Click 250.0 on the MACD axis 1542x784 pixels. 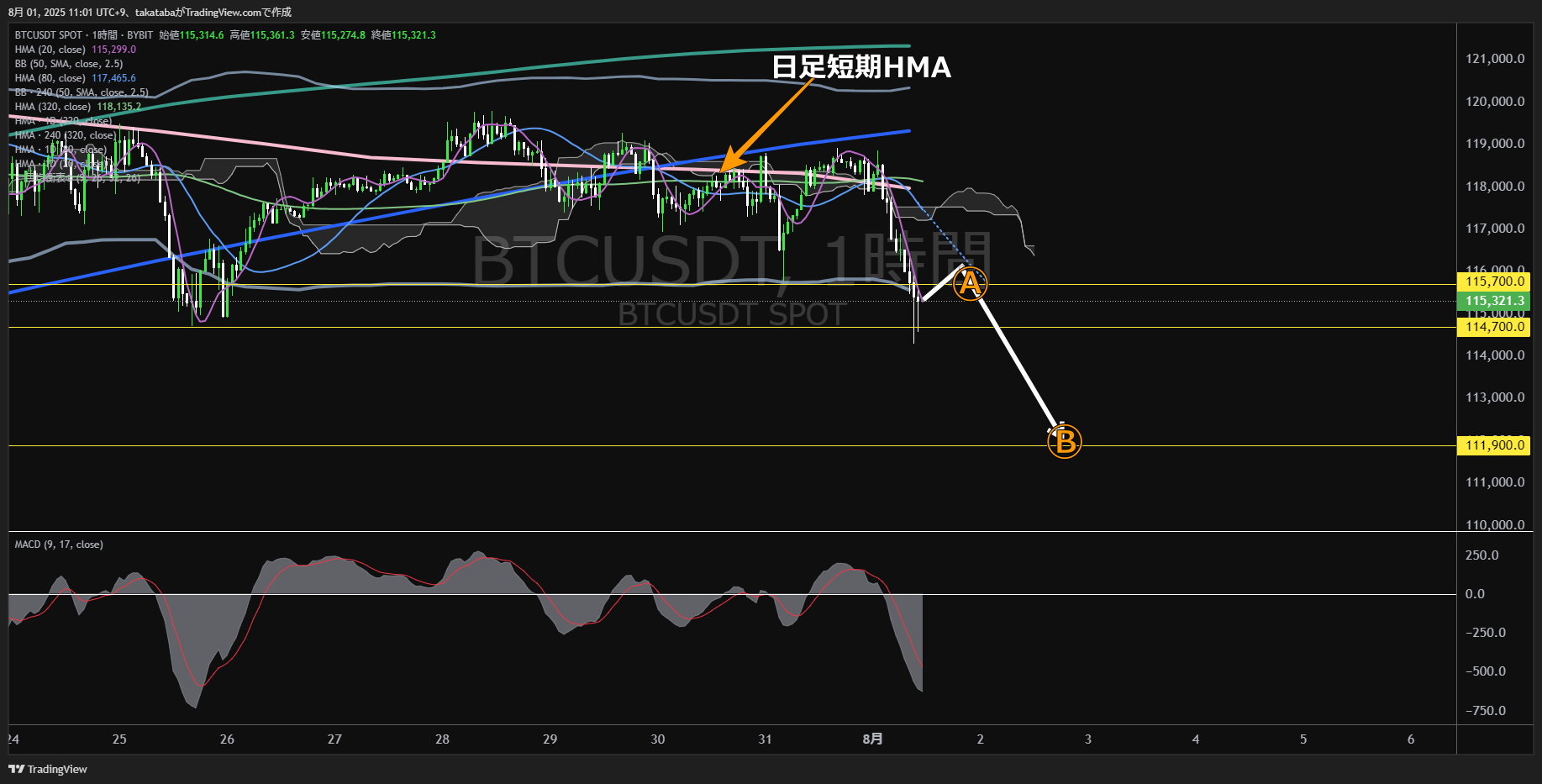click(x=1482, y=555)
